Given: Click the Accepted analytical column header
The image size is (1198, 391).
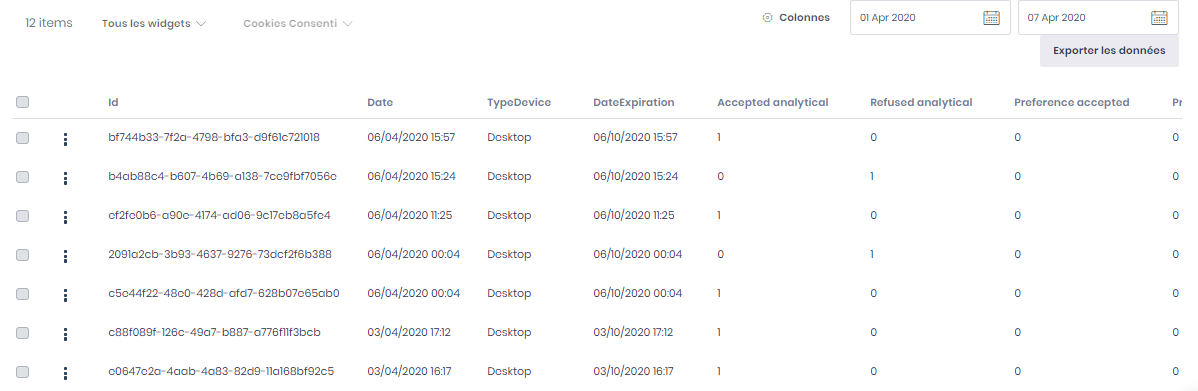Looking at the screenshot, I should (x=772, y=102).
